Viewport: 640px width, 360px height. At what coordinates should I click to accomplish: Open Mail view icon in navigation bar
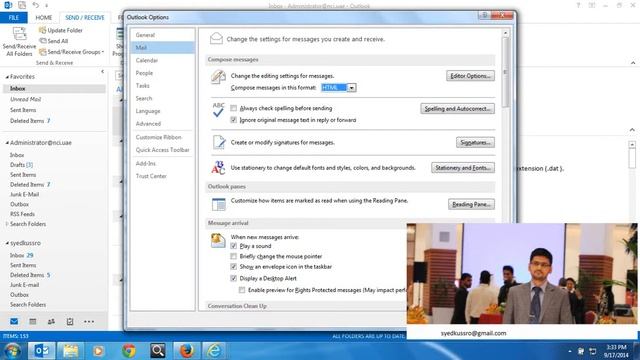pyautogui.click(x=14, y=322)
